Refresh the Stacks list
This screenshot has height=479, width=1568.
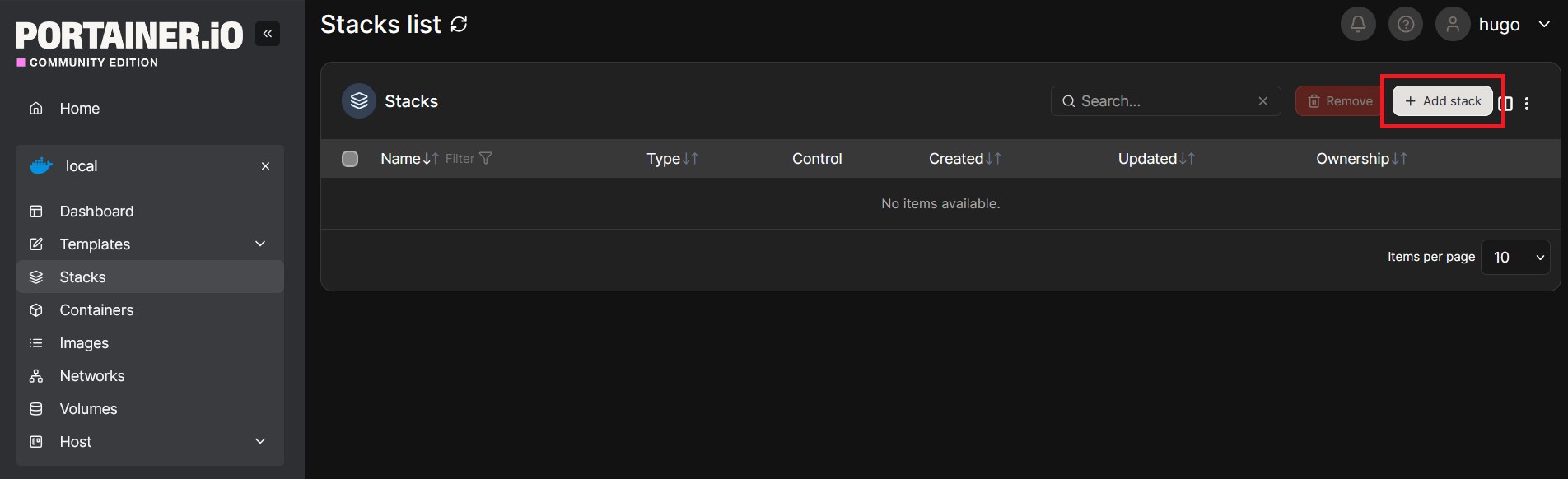pos(459,25)
